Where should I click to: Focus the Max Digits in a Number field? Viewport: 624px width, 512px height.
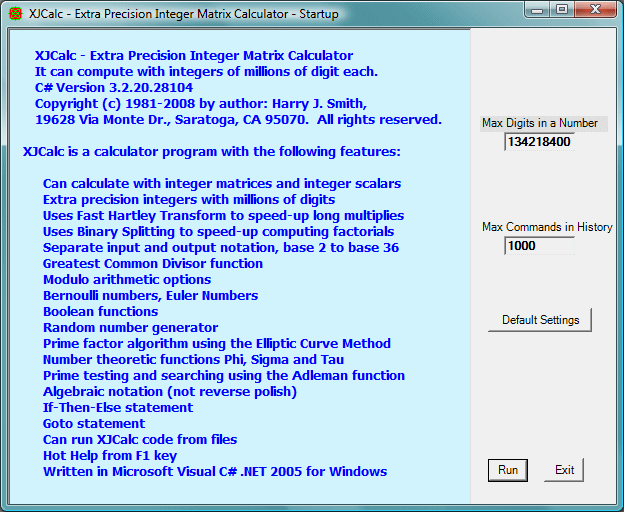(539, 142)
